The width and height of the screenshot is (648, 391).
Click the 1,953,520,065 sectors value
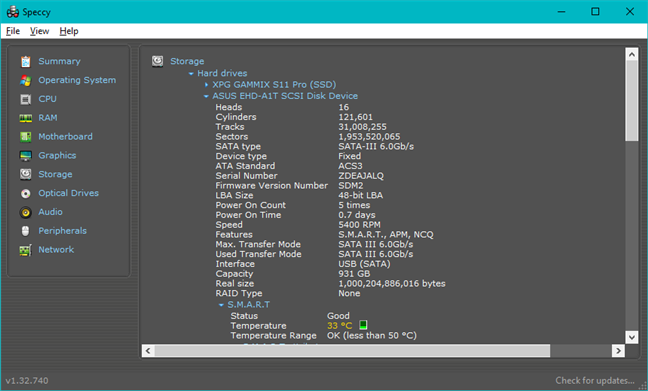point(369,136)
